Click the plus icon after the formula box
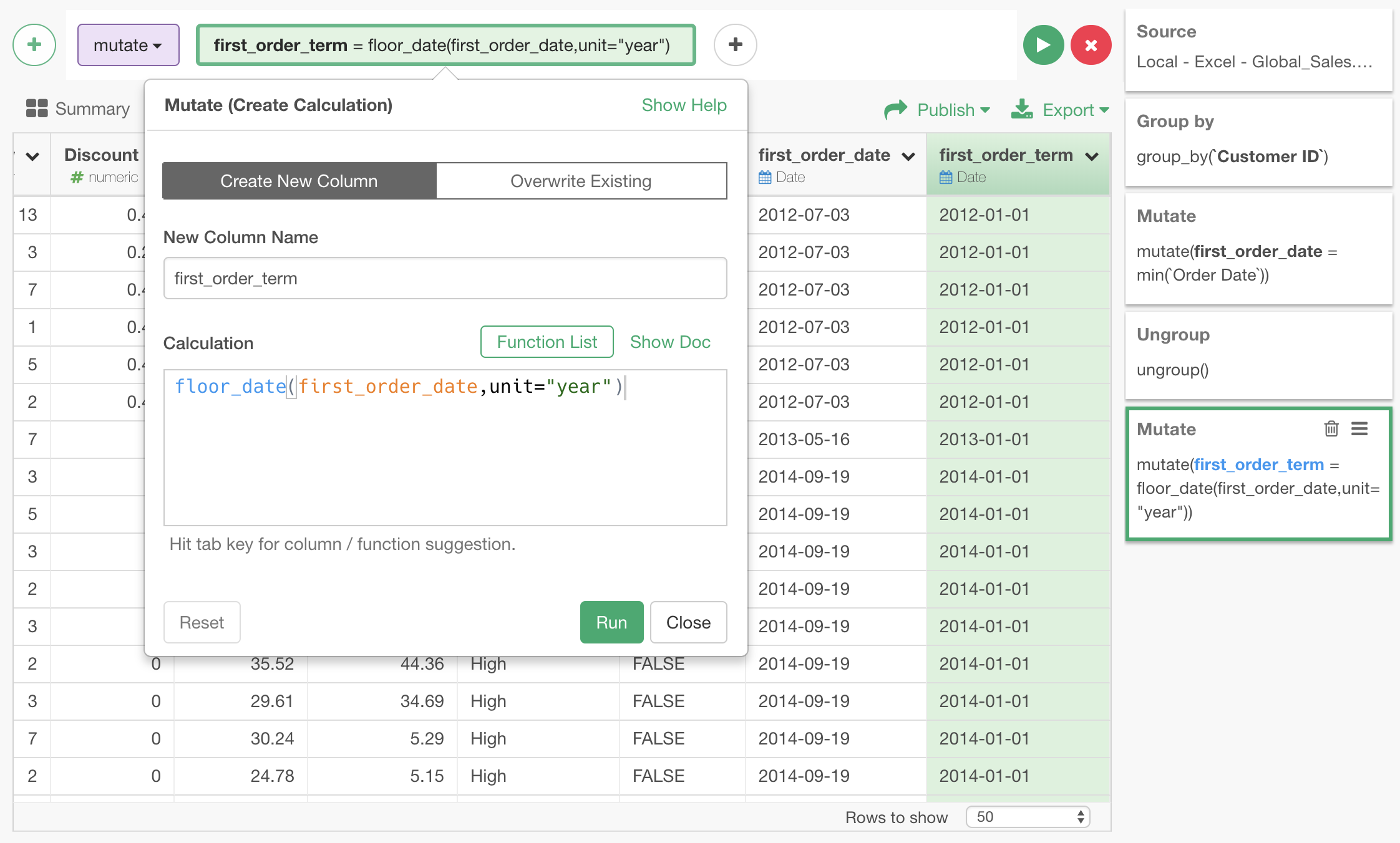Image resolution: width=1400 pixels, height=843 pixels. (735, 45)
